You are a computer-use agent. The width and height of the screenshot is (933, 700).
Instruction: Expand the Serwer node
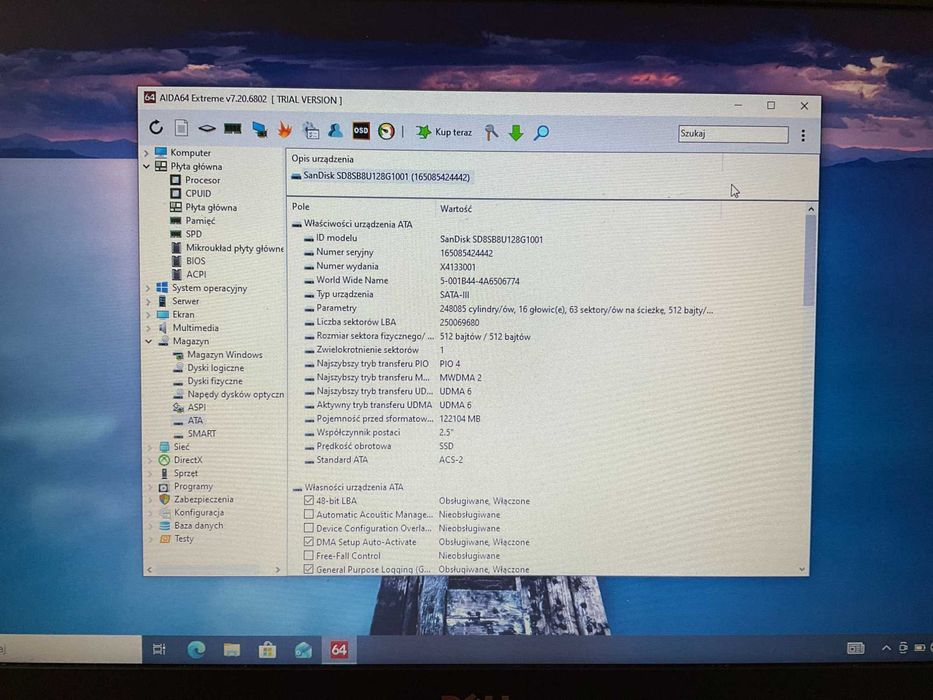(x=148, y=301)
